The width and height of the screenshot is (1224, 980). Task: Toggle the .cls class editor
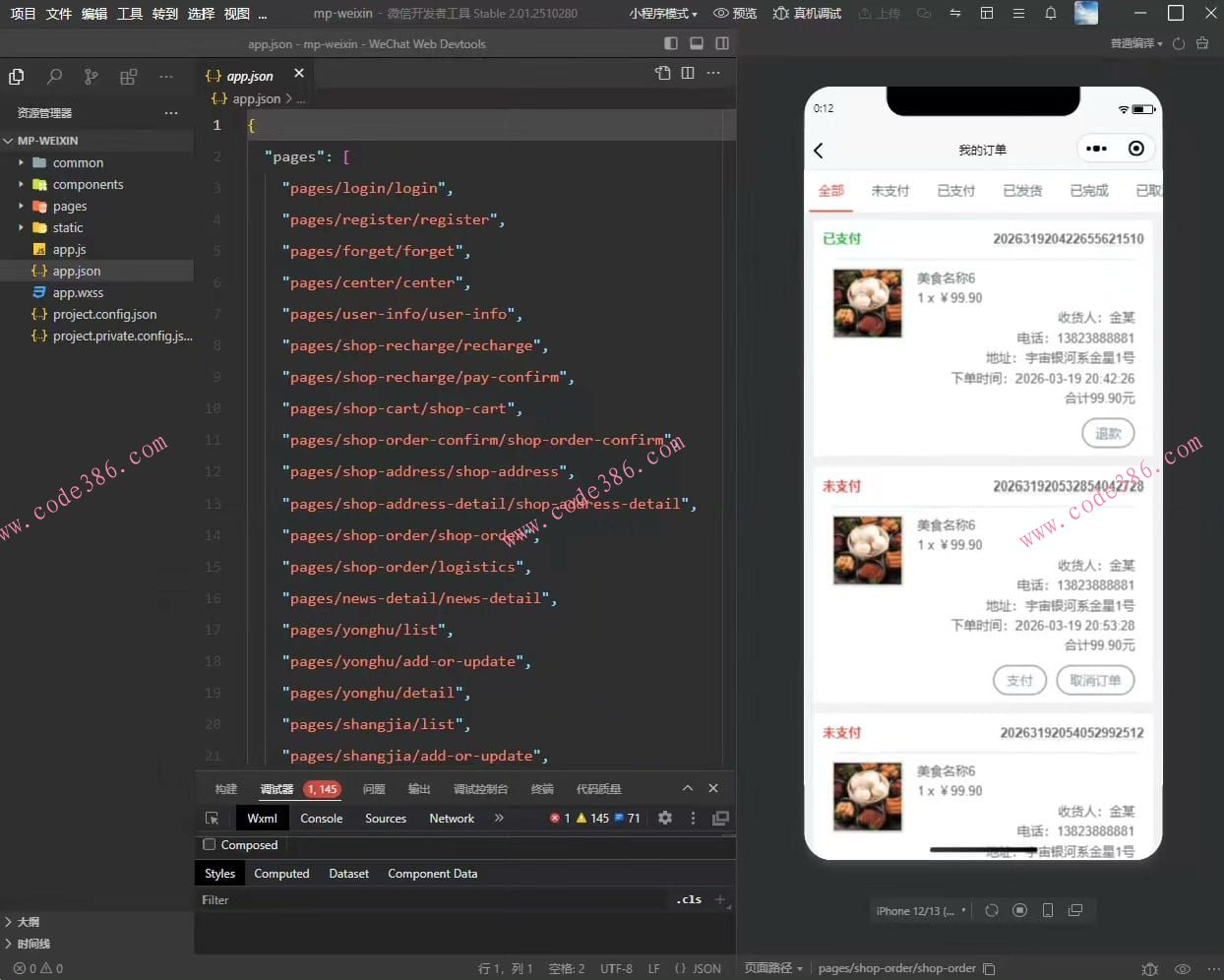pos(689,899)
